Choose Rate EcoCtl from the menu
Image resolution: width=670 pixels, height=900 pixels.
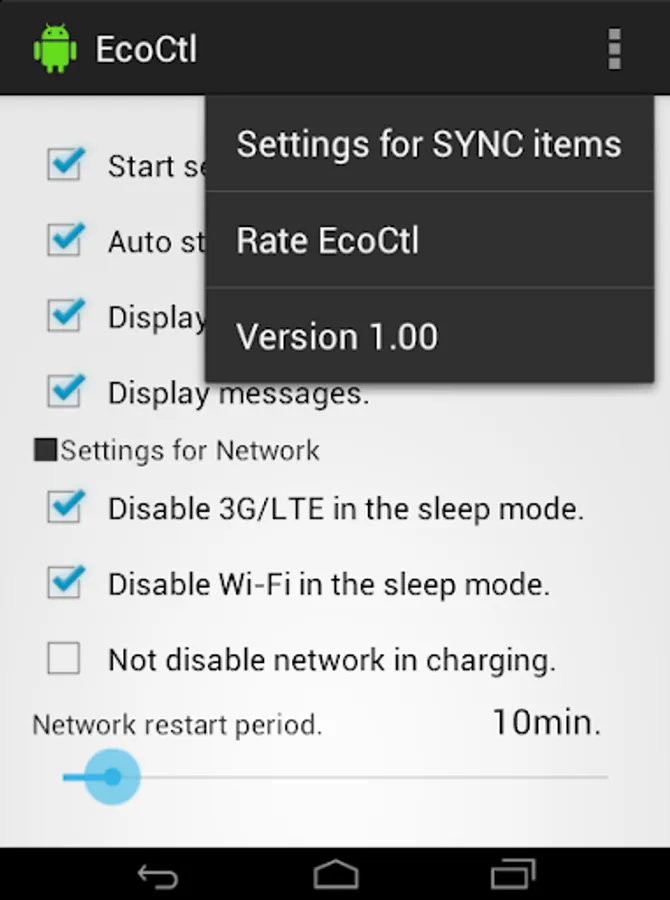coord(429,240)
